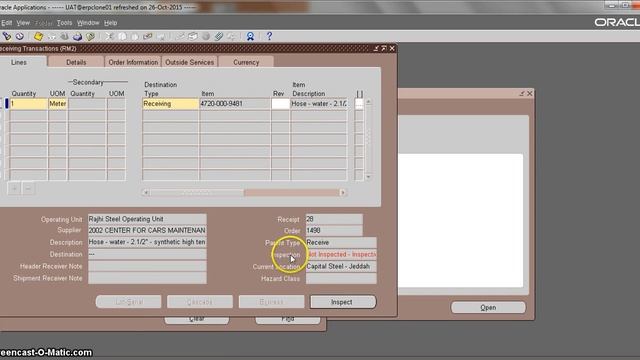
Task: Click the yellow Save toolbar icon
Action: tap(38, 36)
